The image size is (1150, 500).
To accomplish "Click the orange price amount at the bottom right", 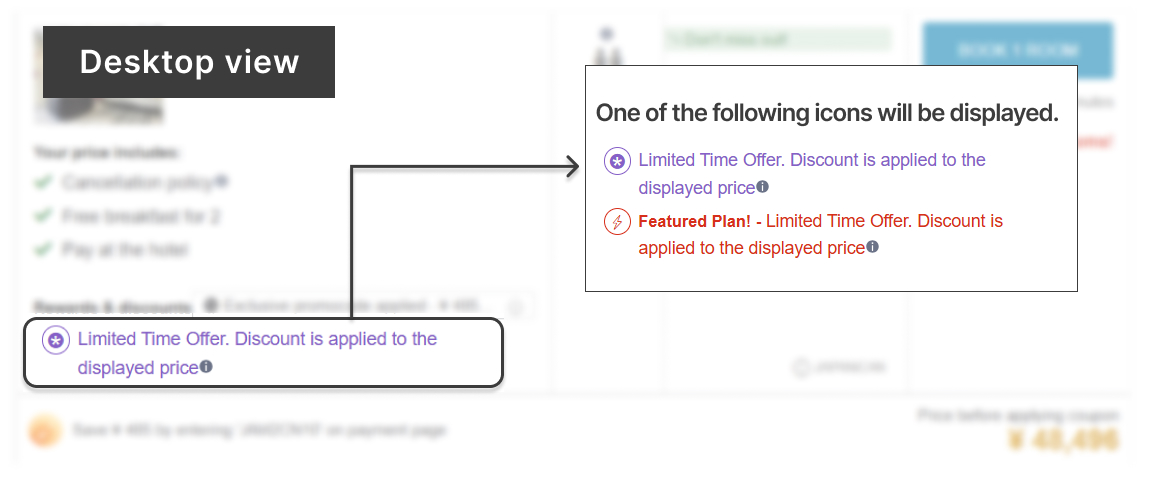I will (1064, 441).
